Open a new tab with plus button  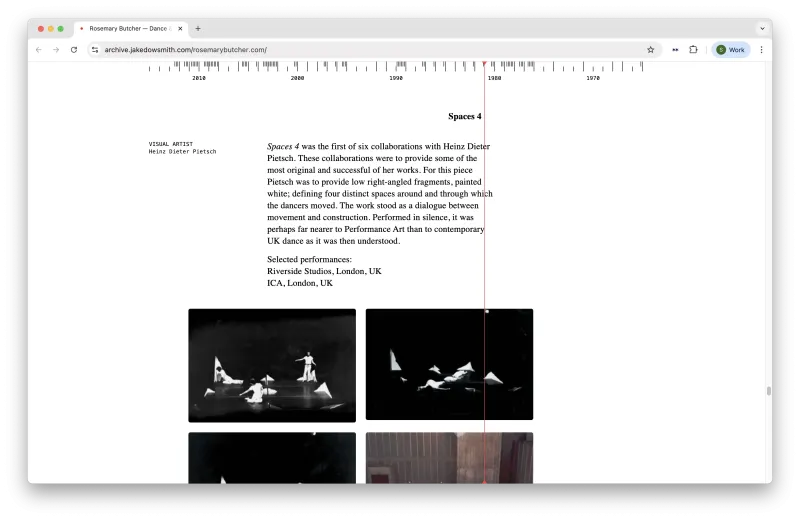click(198, 29)
